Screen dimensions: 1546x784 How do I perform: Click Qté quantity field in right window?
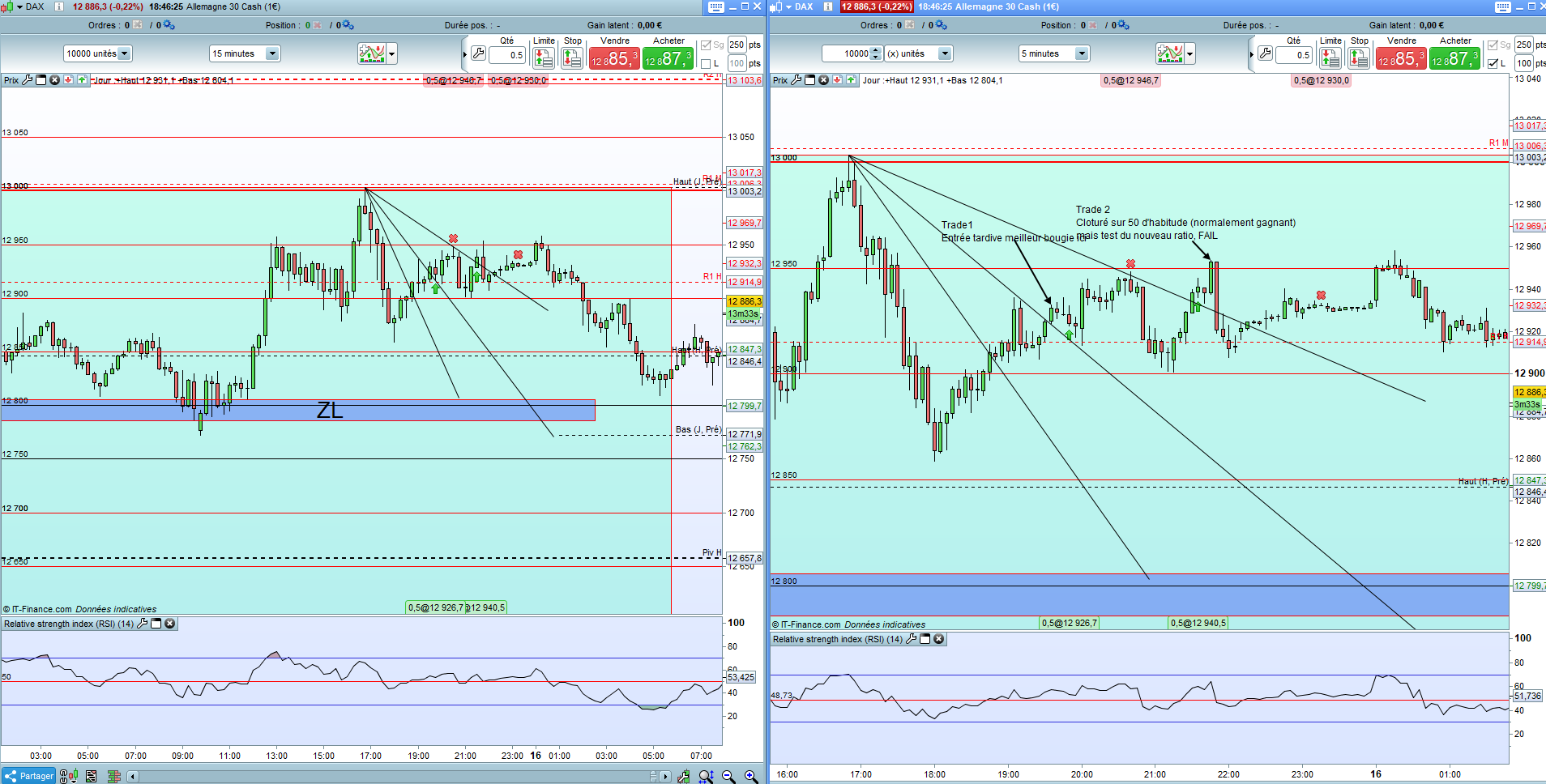click(1294, 55)
